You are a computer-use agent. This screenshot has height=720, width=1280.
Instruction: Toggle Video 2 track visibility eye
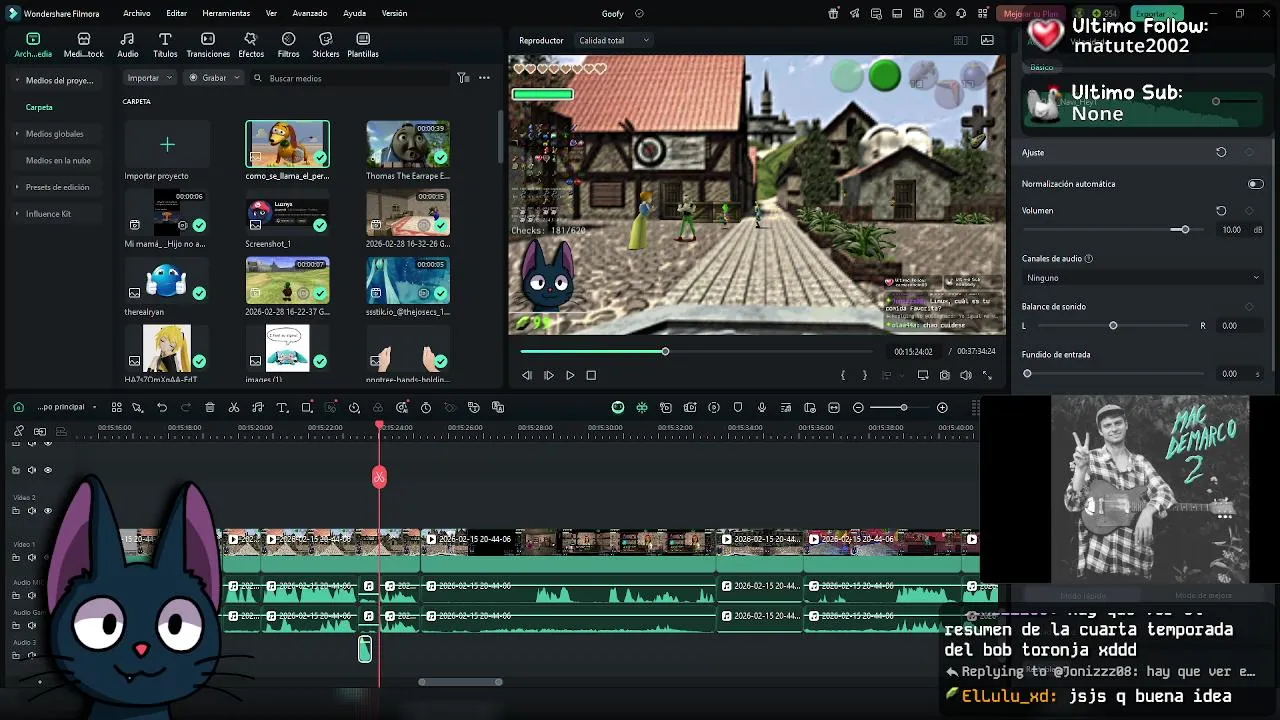pyautogui.click(x=47, y=511)
